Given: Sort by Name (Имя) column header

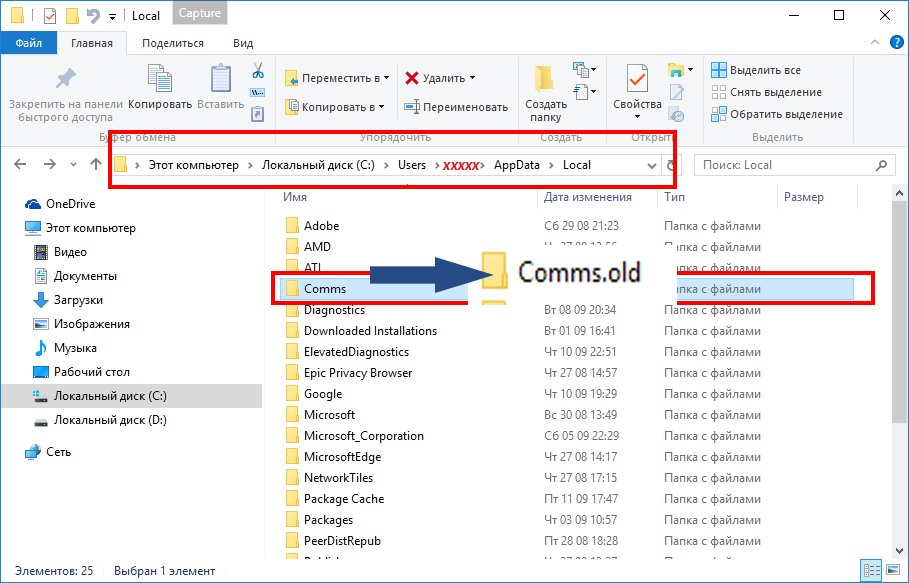Looking at the screenshot, I should pyautogui.click(x=295, y=198).
